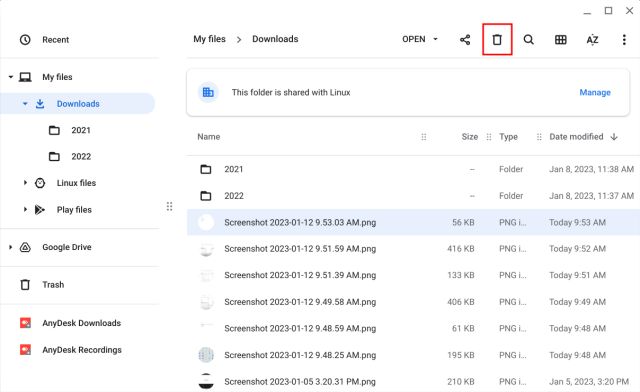Click the Linux sharing banner icon
Screen dimensions: 640x392
point(208,92)
